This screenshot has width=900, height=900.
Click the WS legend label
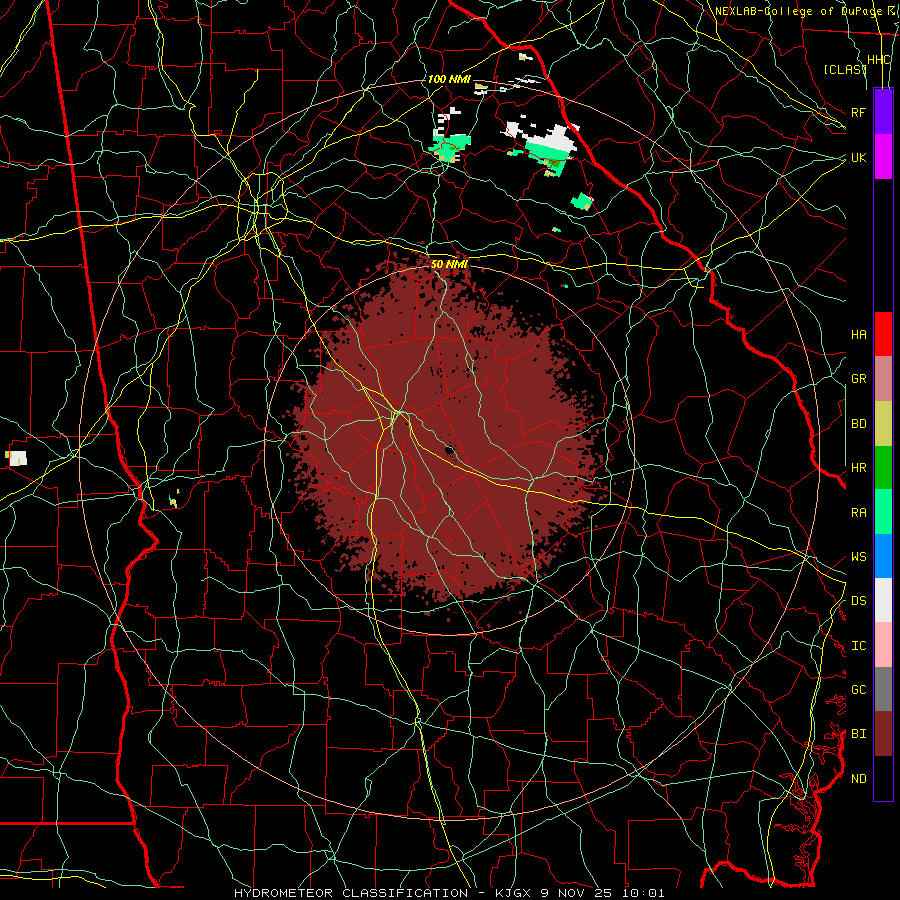tap(859, 556)
